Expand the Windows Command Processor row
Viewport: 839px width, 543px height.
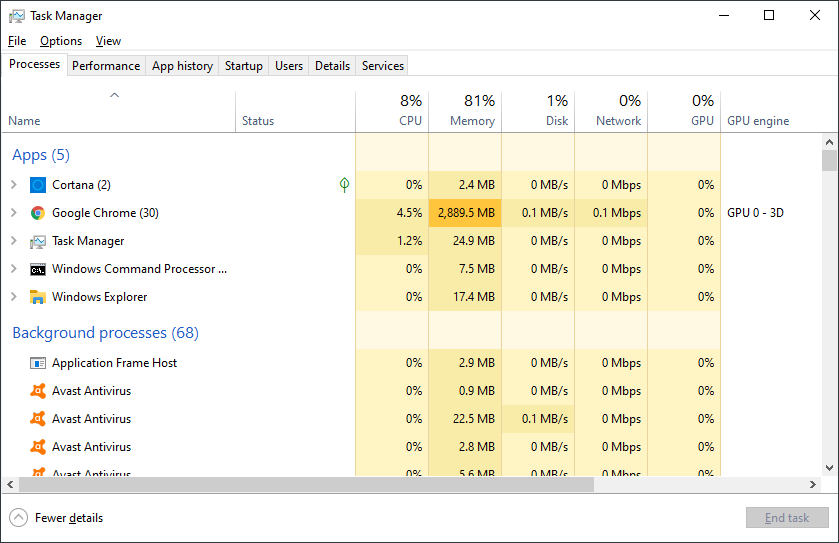pyautogui.click(x=14, y=269)
